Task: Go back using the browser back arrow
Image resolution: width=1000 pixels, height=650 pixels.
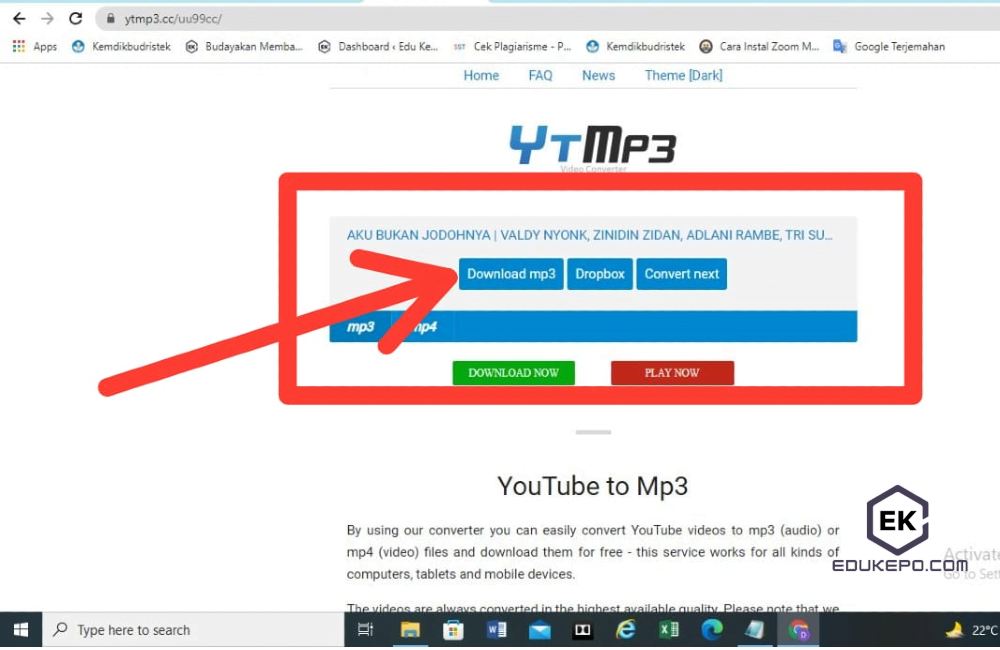Action: point(19,18)
